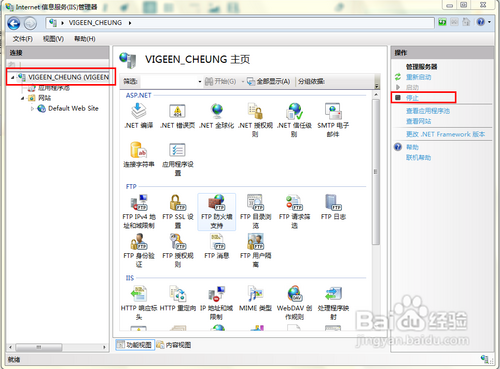The image size is (500, 369).
Task: Open the 筛选 filter dropdown arrow
Action: point(200,81)
